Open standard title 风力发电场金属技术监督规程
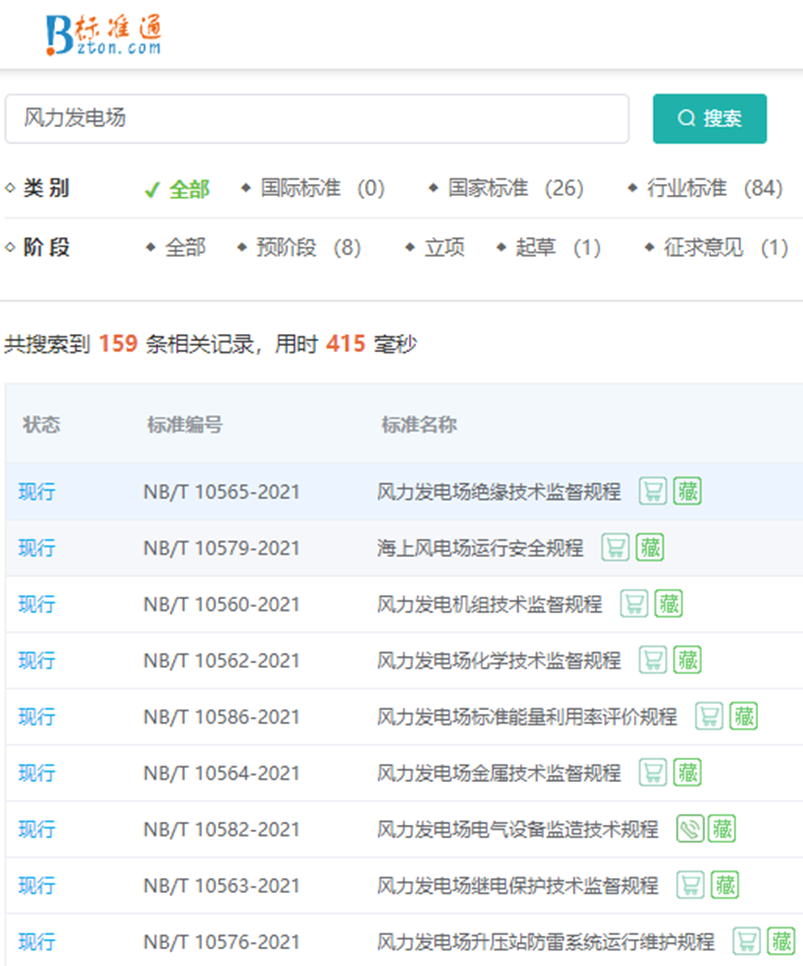Image resolution: width=803 pixels, height=966 pixels. [499, 773]
